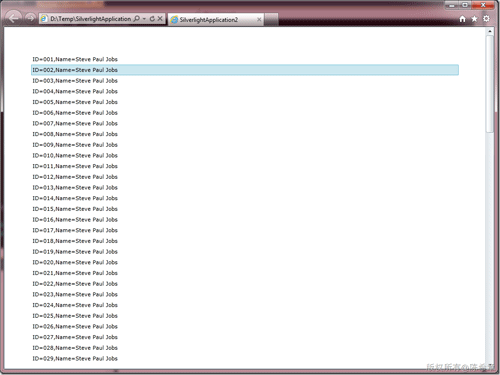
Task: Stop loading with the X icon in address bar
Action: click(160, 19)
